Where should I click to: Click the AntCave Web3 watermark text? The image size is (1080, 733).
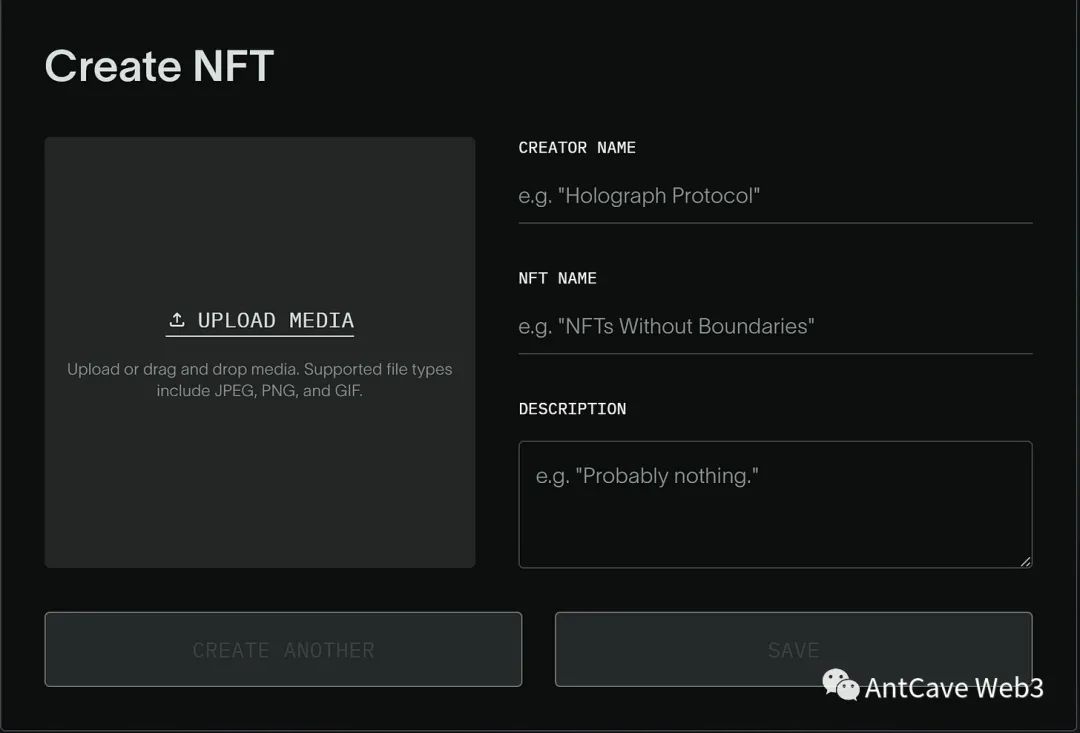pos(954,688)
